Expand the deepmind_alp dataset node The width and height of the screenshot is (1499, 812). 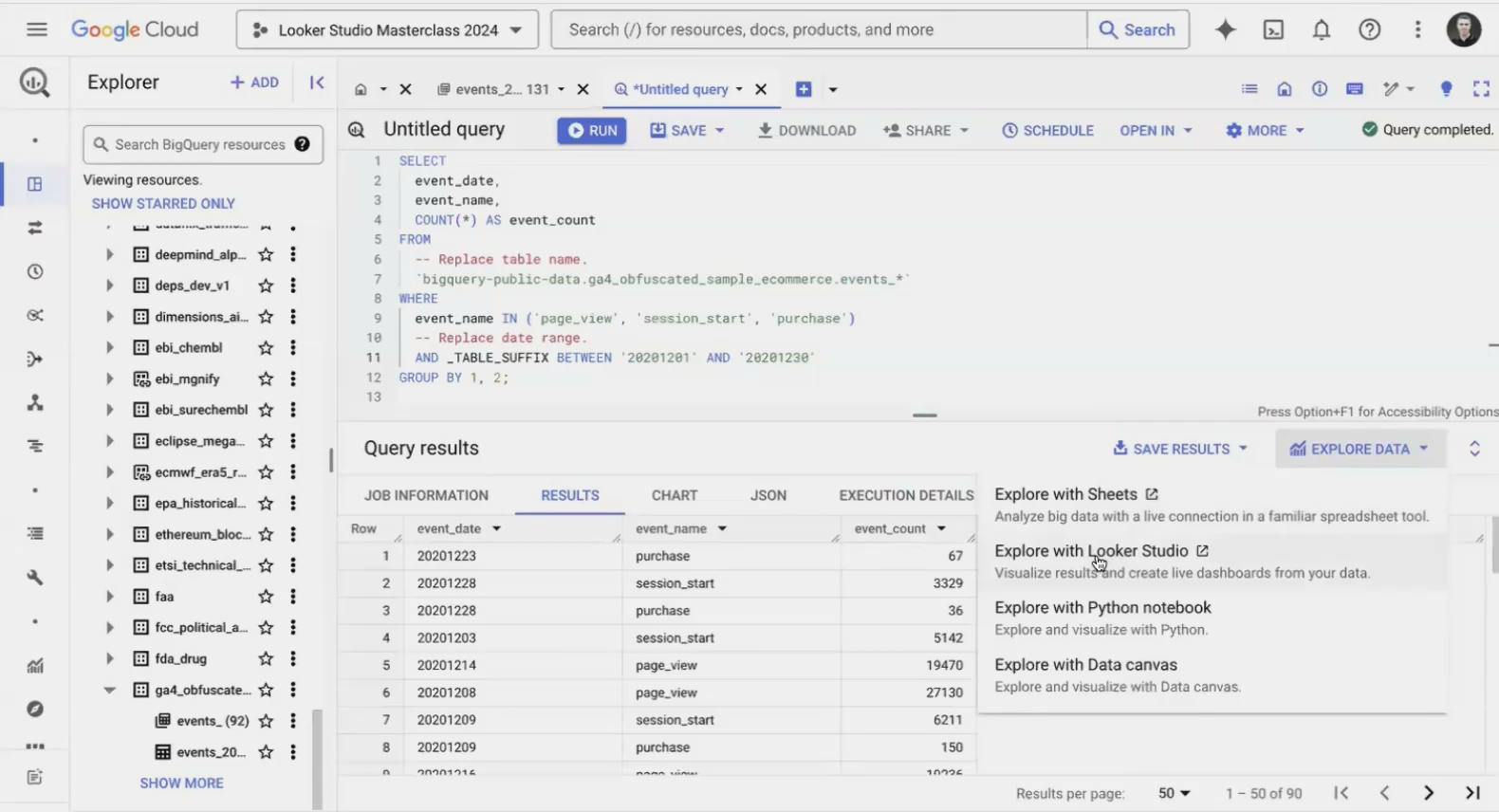(109, 254)
